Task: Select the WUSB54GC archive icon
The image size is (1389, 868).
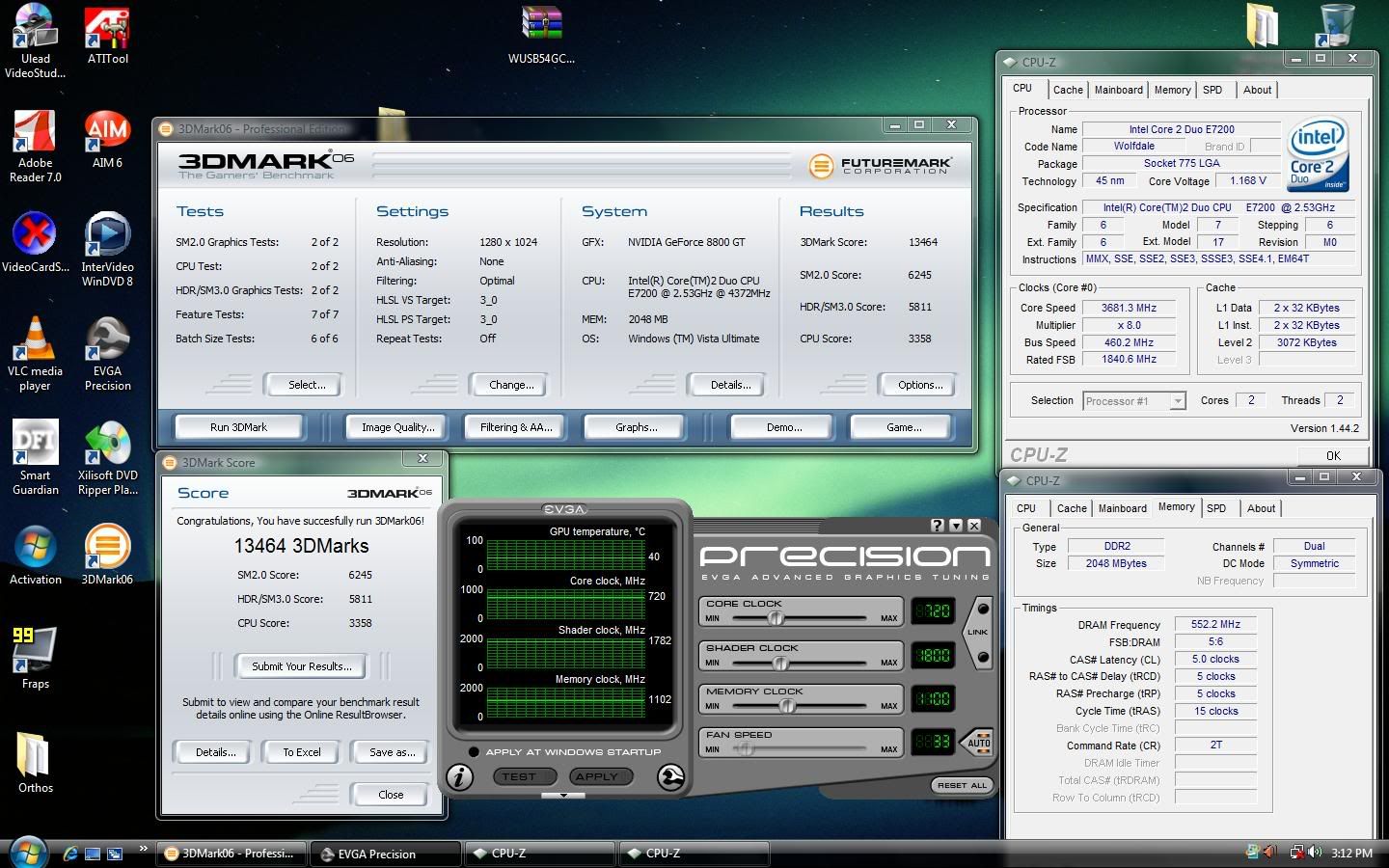Action: [541, 34]
